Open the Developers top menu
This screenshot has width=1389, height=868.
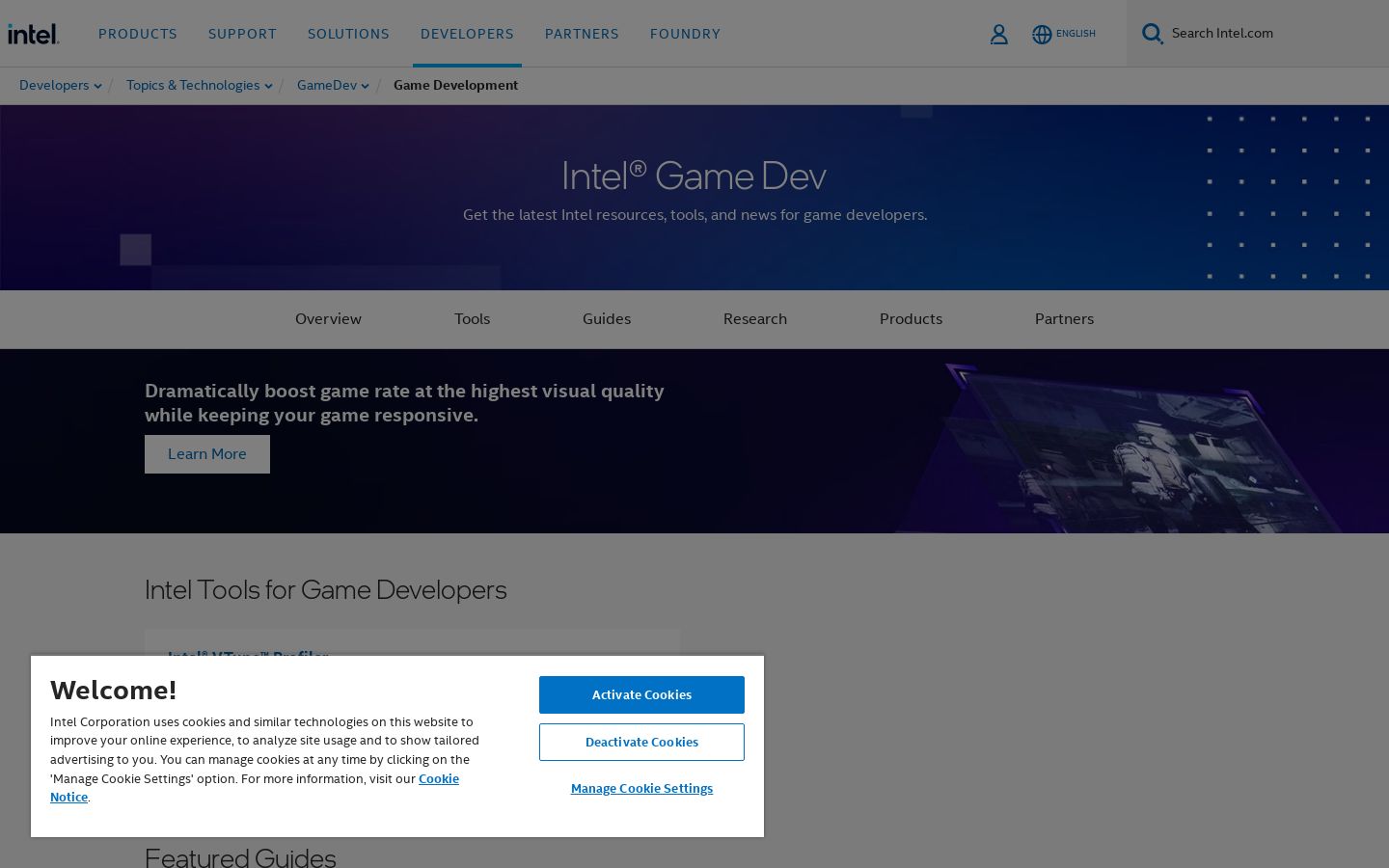467,34
